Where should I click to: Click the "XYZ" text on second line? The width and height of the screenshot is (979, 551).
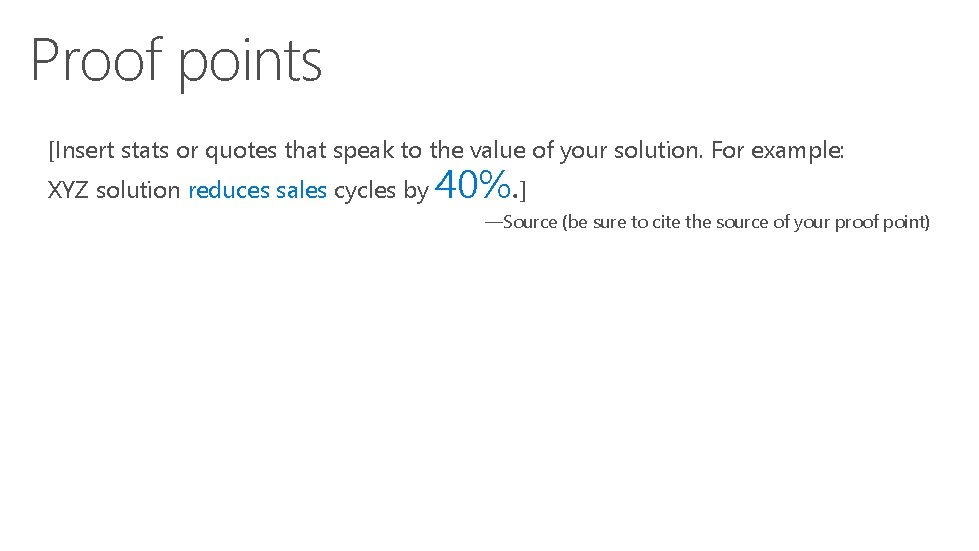[68, 190]
